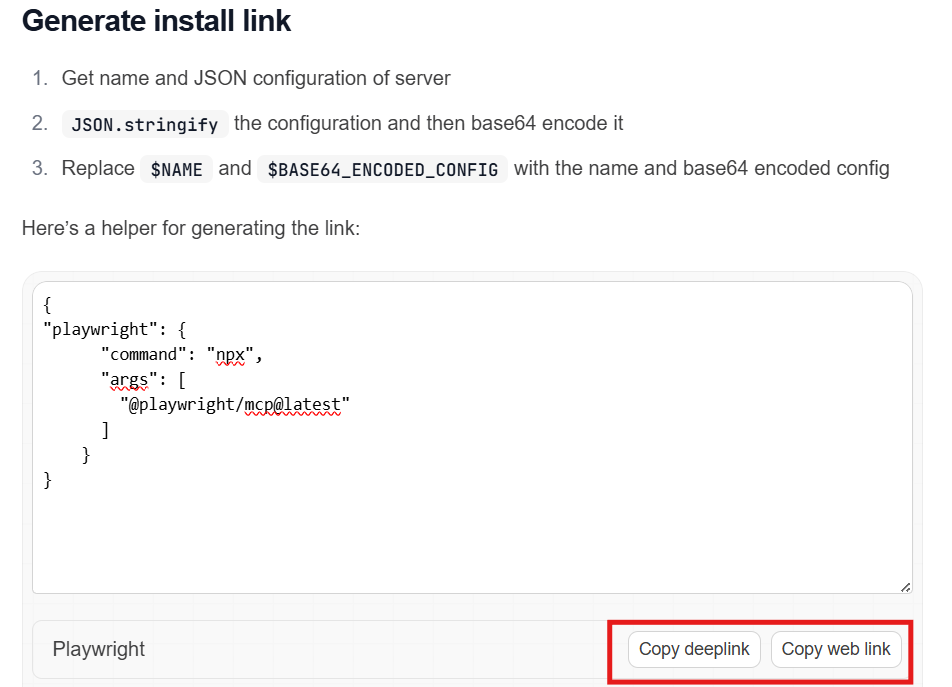
Task: Click the closing brace in the JSON
Action: (47, 480)
